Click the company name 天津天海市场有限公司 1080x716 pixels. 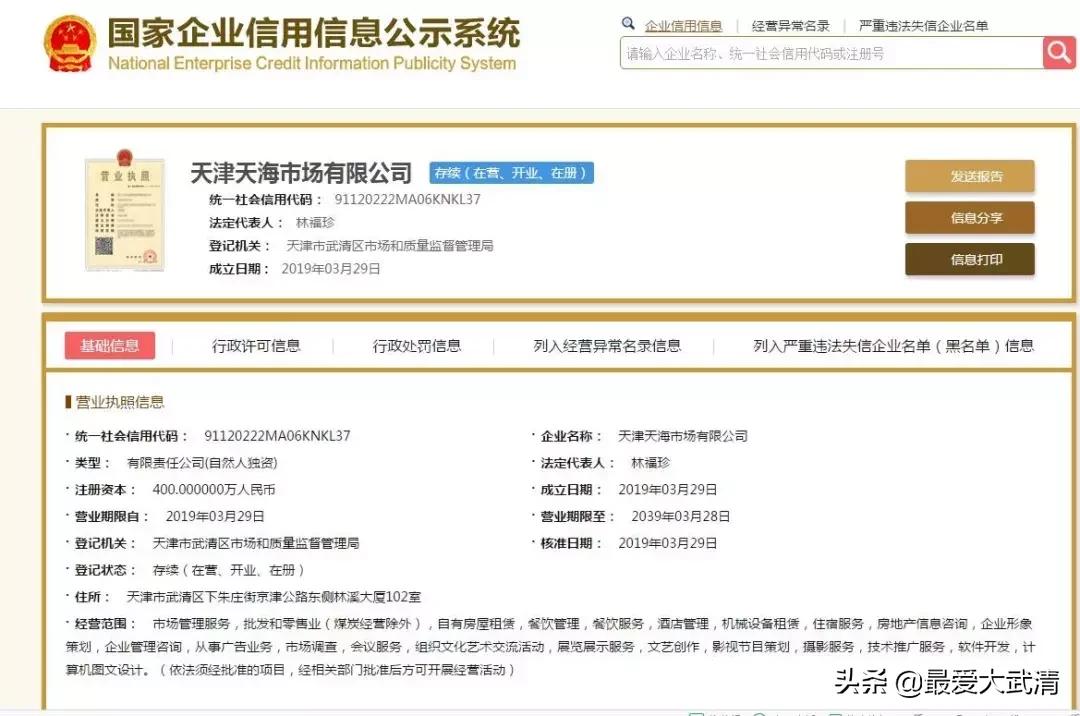click(x=300, y=171)
